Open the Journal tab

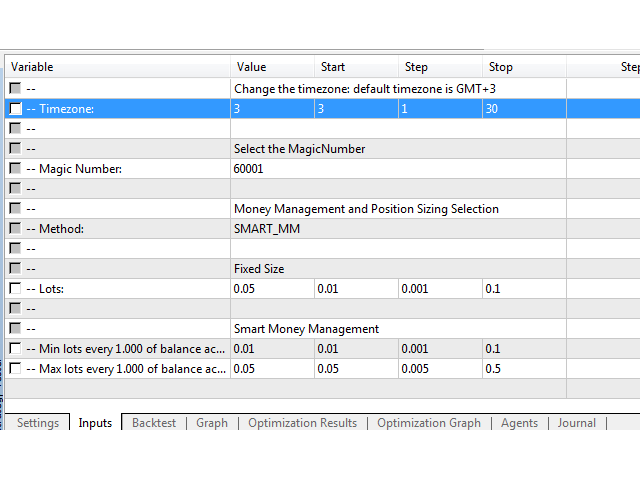[x=575, y=423]
